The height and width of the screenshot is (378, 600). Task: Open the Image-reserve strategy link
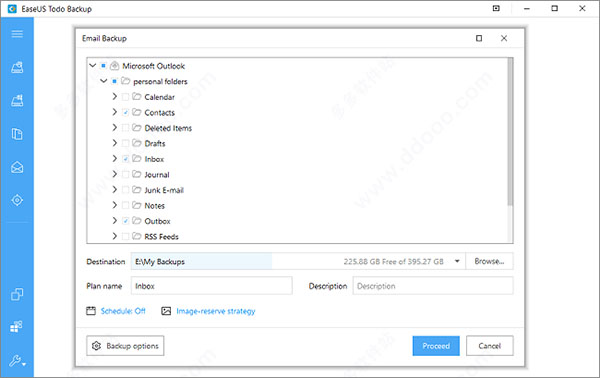(x=215, y=311)
